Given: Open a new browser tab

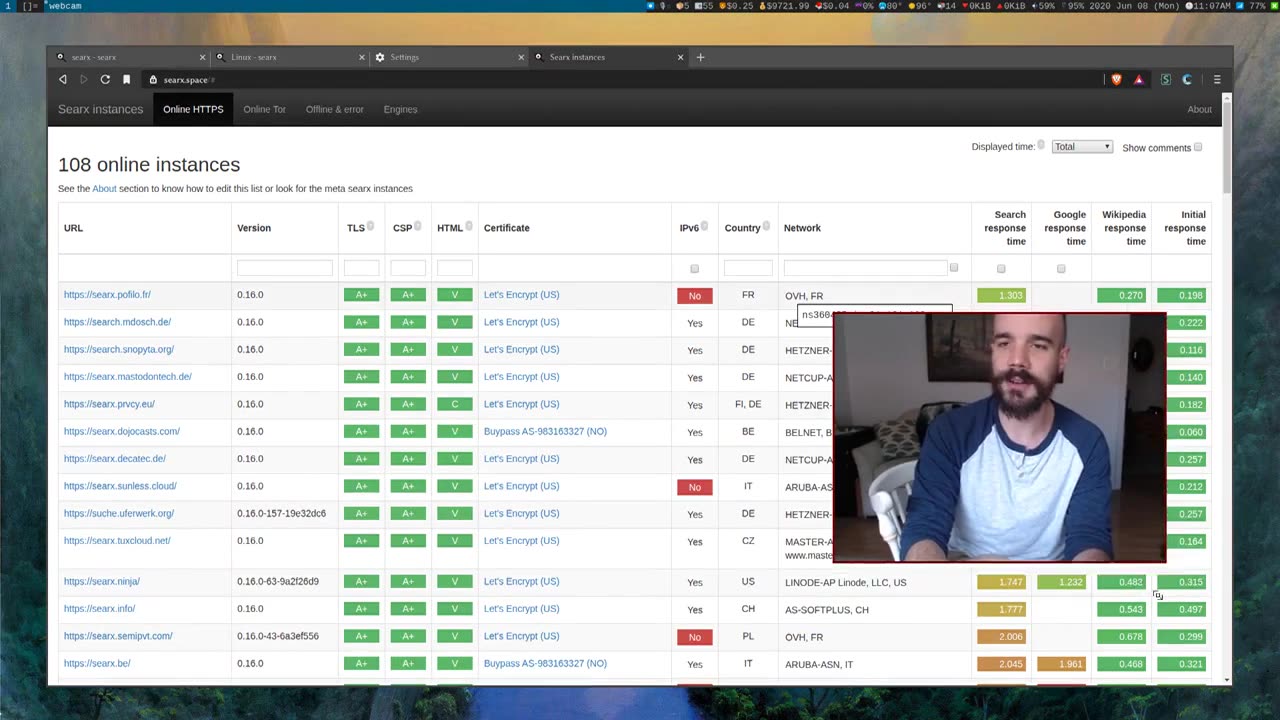Looking at the screenshot, I should 700,57.
